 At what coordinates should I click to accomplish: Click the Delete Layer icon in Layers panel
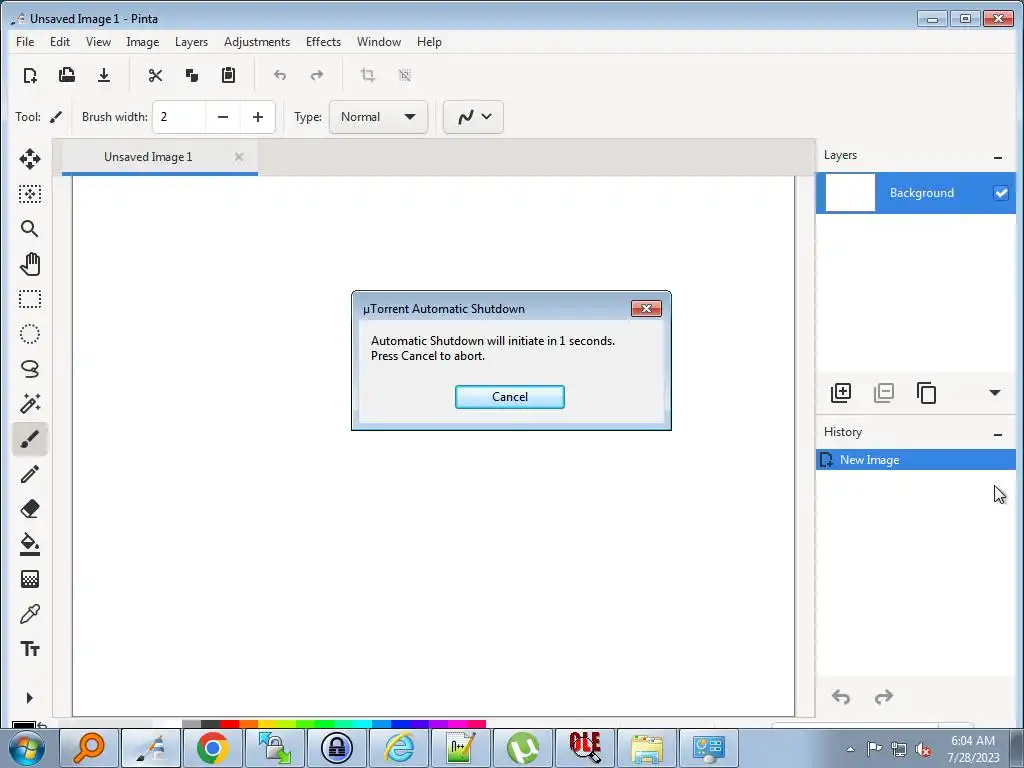(884, 392)
